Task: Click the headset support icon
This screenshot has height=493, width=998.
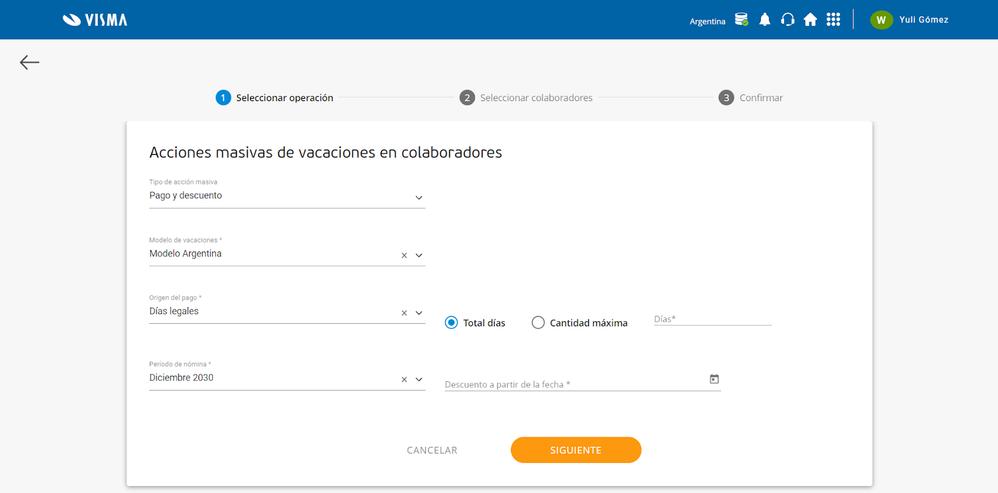Action: click(787, 20)
